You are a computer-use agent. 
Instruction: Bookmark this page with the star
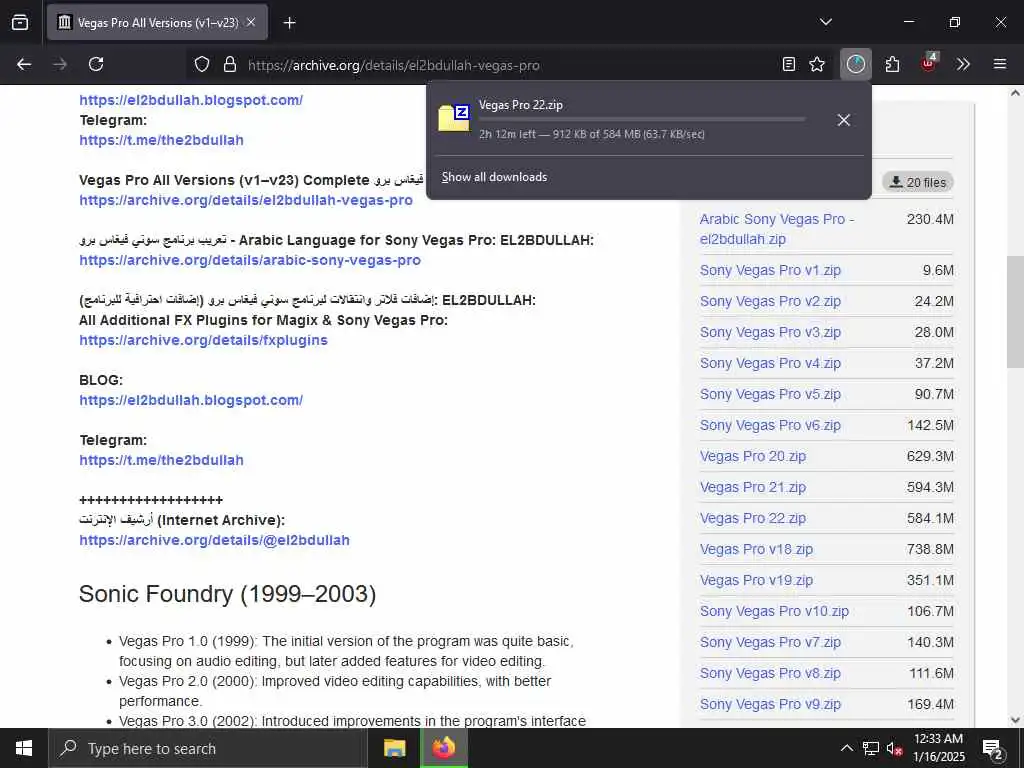tap(816, 64)
